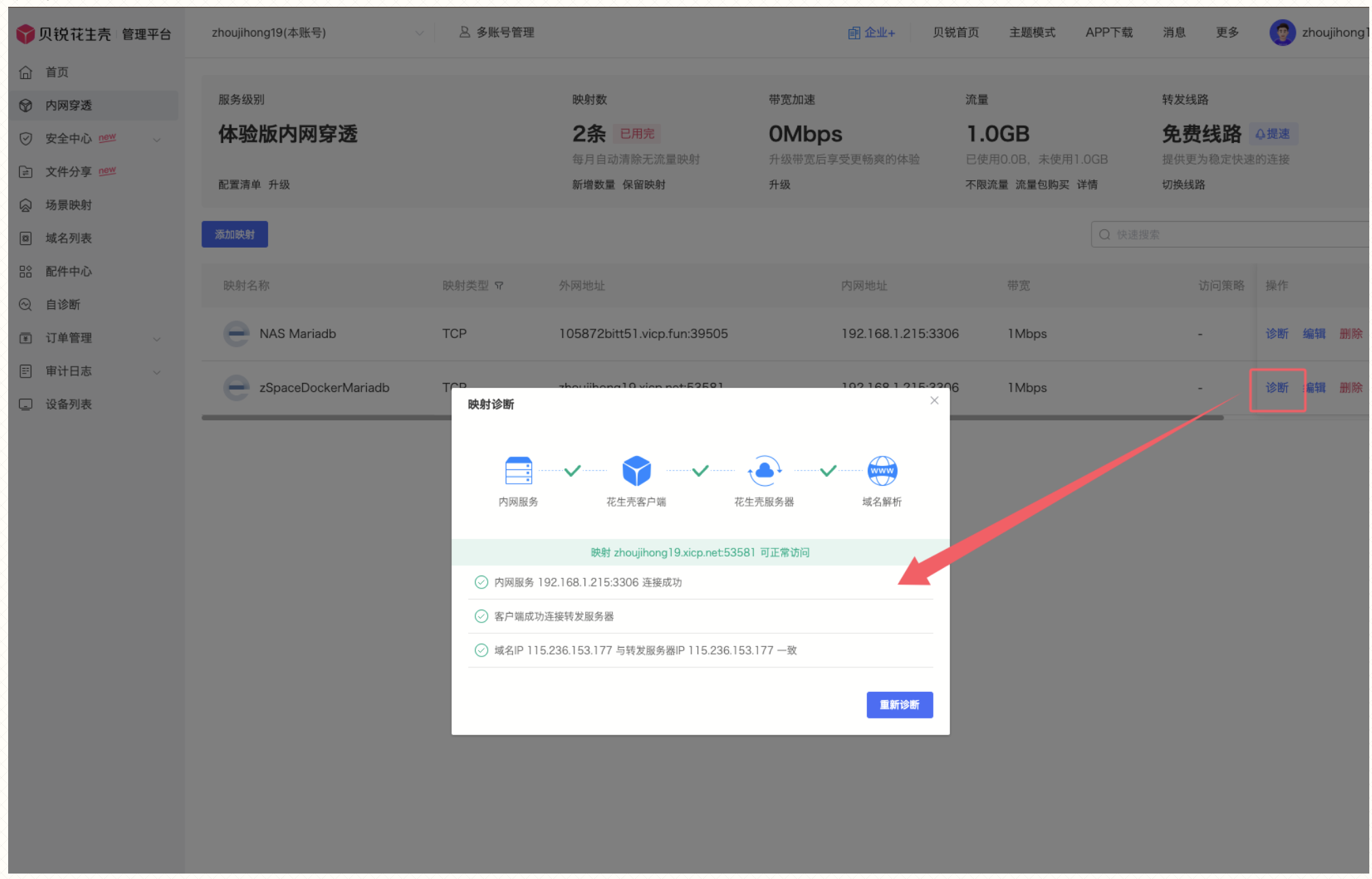Click 自诊断 magnifier icon
This screenshot has height=879, width=1372.
coord(26,305)
